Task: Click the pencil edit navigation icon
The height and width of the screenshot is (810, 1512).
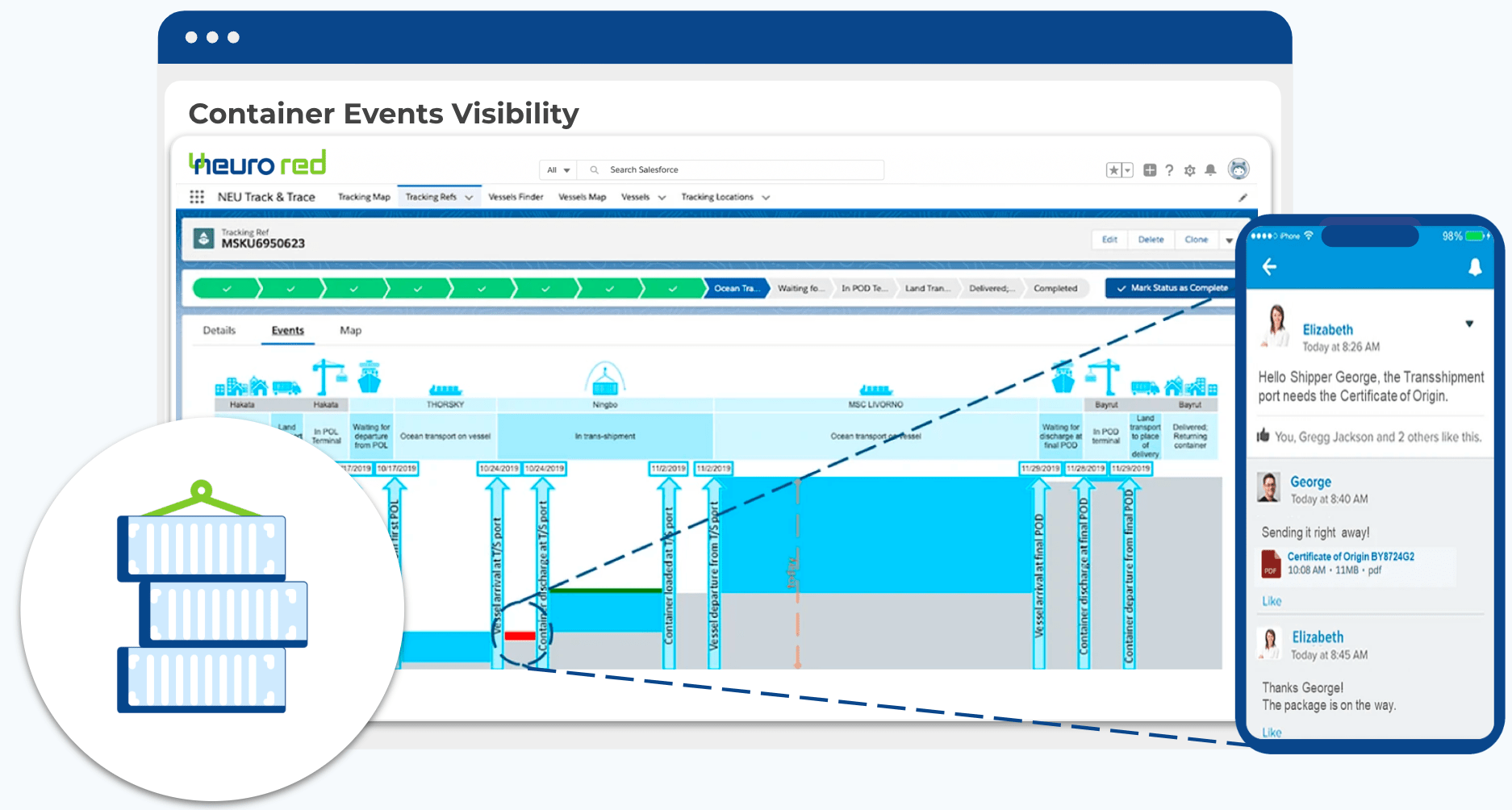Action: pyautogui.click(x=1243, y=198)
